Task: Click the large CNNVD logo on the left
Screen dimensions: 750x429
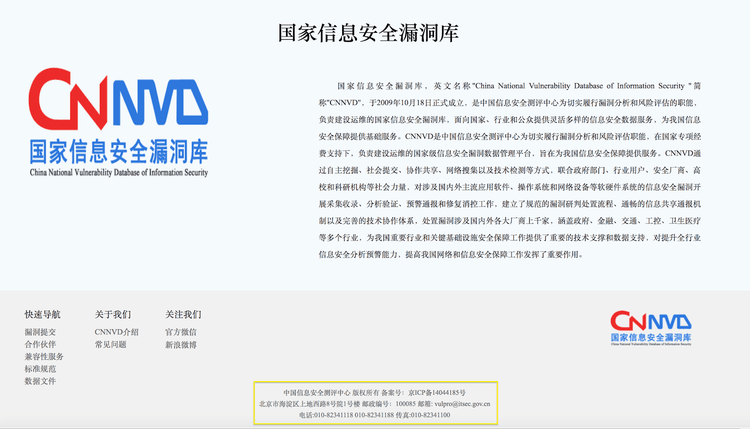Action: pyautogui.click(x=119, y=123)
